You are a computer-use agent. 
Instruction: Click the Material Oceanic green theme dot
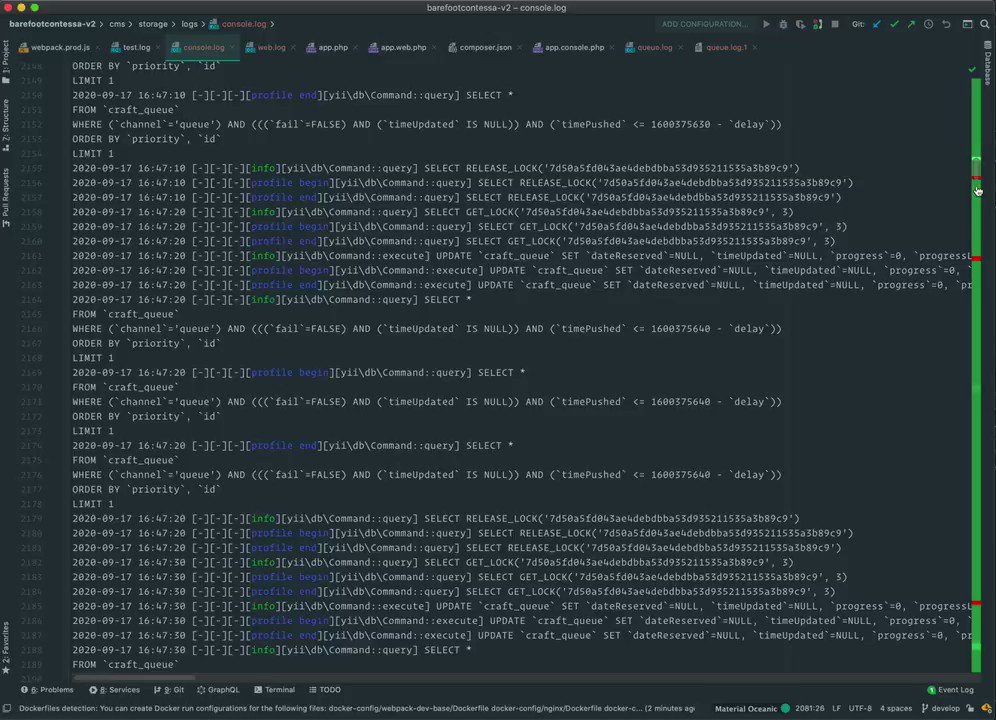click(786, 708)
